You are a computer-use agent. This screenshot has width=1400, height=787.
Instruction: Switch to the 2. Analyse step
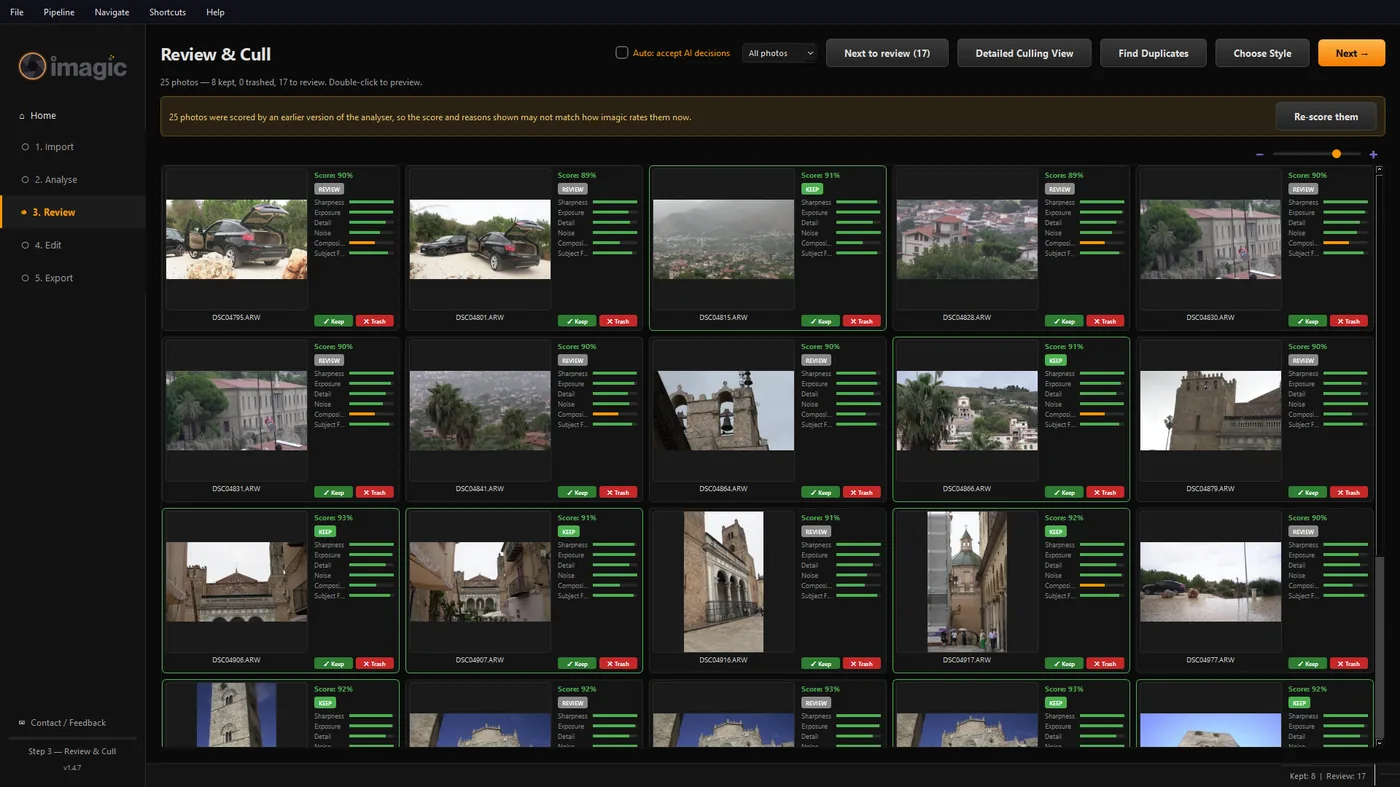click(72, 180)
